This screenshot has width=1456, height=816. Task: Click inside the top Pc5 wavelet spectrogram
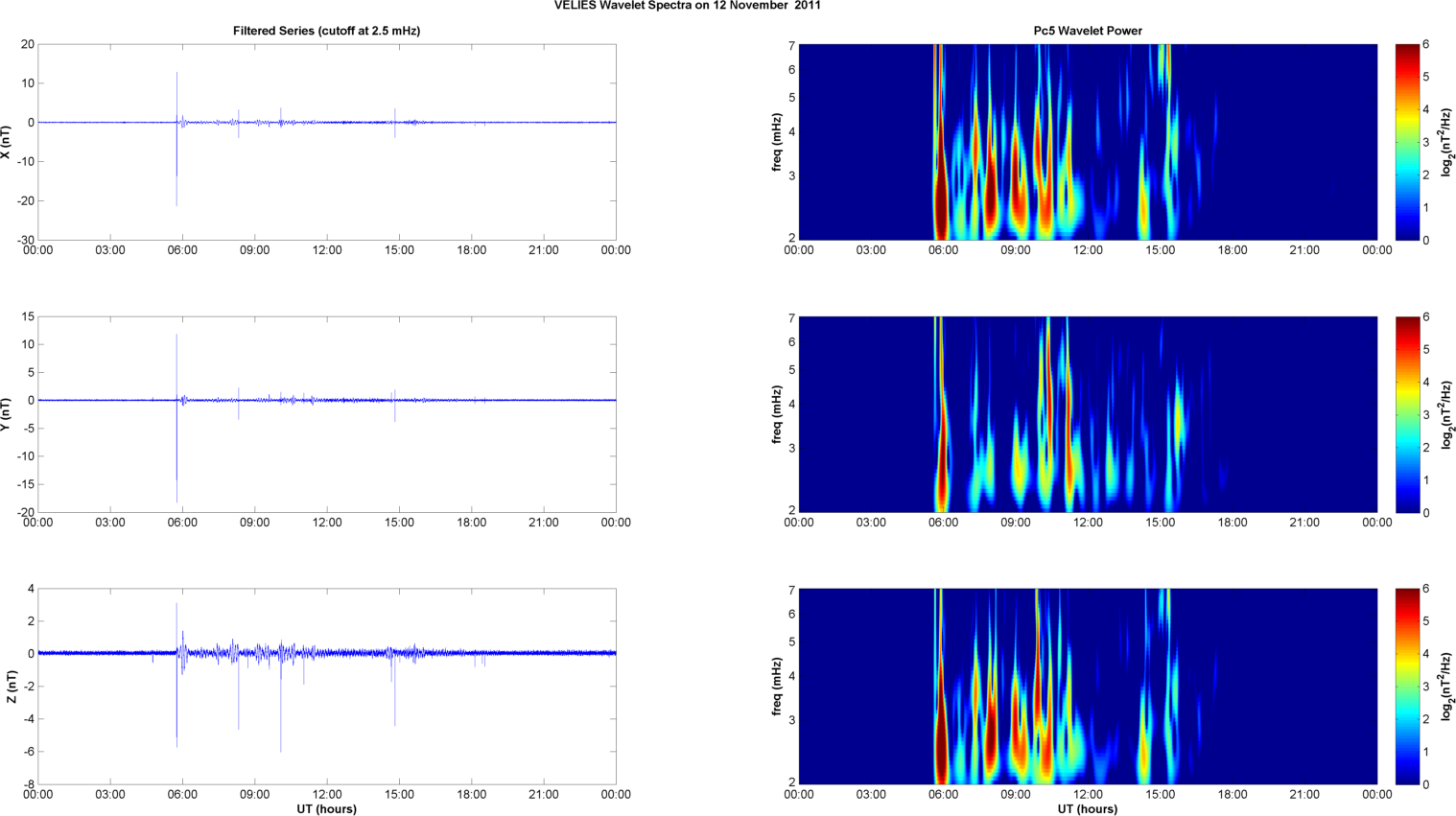pyautogui.click(x=1088, y=142)
